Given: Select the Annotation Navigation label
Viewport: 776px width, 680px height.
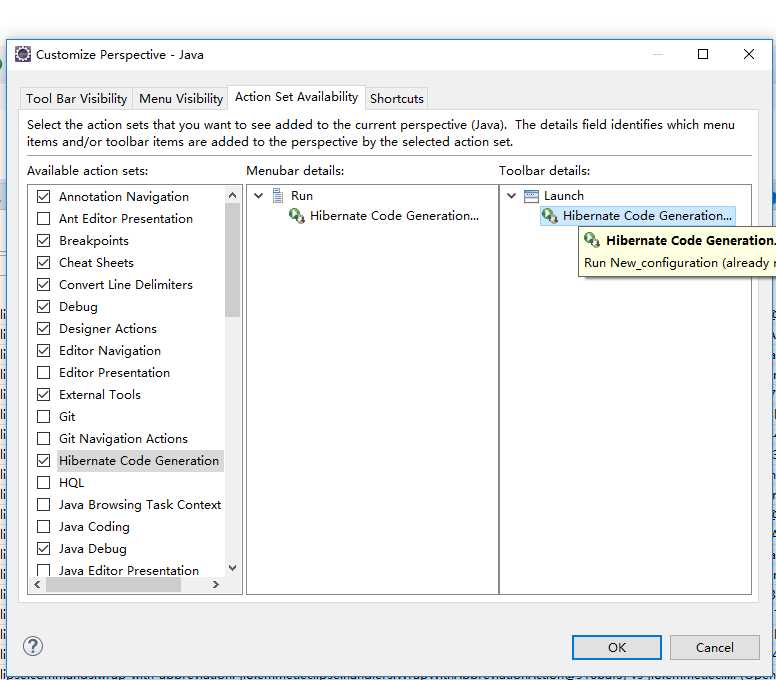Looking at the screenshot, I should pyautogui.click(x=124, y=196).
